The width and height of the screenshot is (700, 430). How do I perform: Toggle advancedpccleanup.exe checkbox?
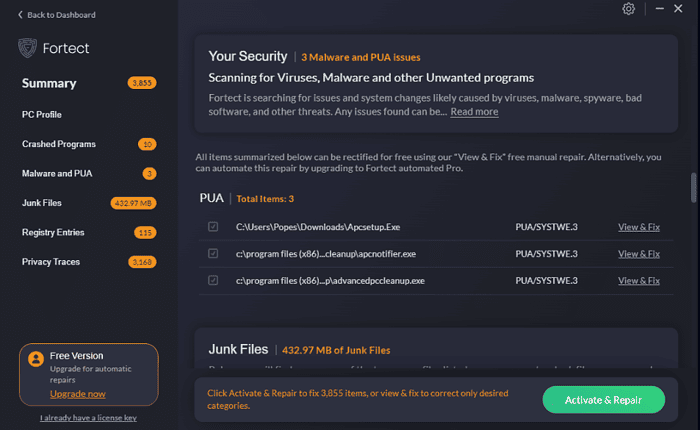click(212, 280)
